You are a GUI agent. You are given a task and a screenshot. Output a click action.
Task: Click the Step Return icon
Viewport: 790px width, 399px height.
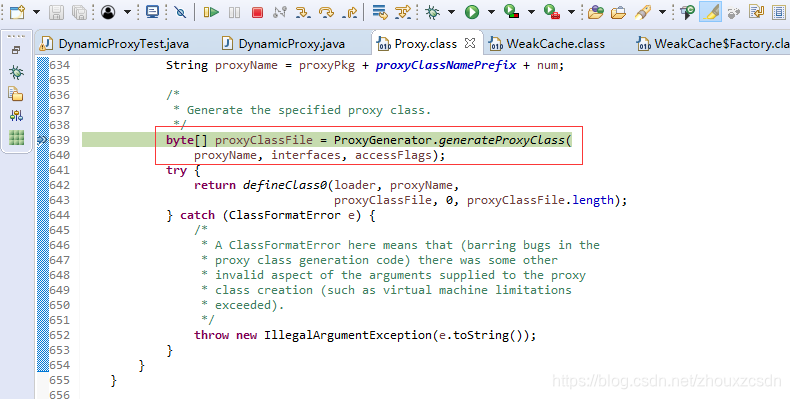coord(350,12)
